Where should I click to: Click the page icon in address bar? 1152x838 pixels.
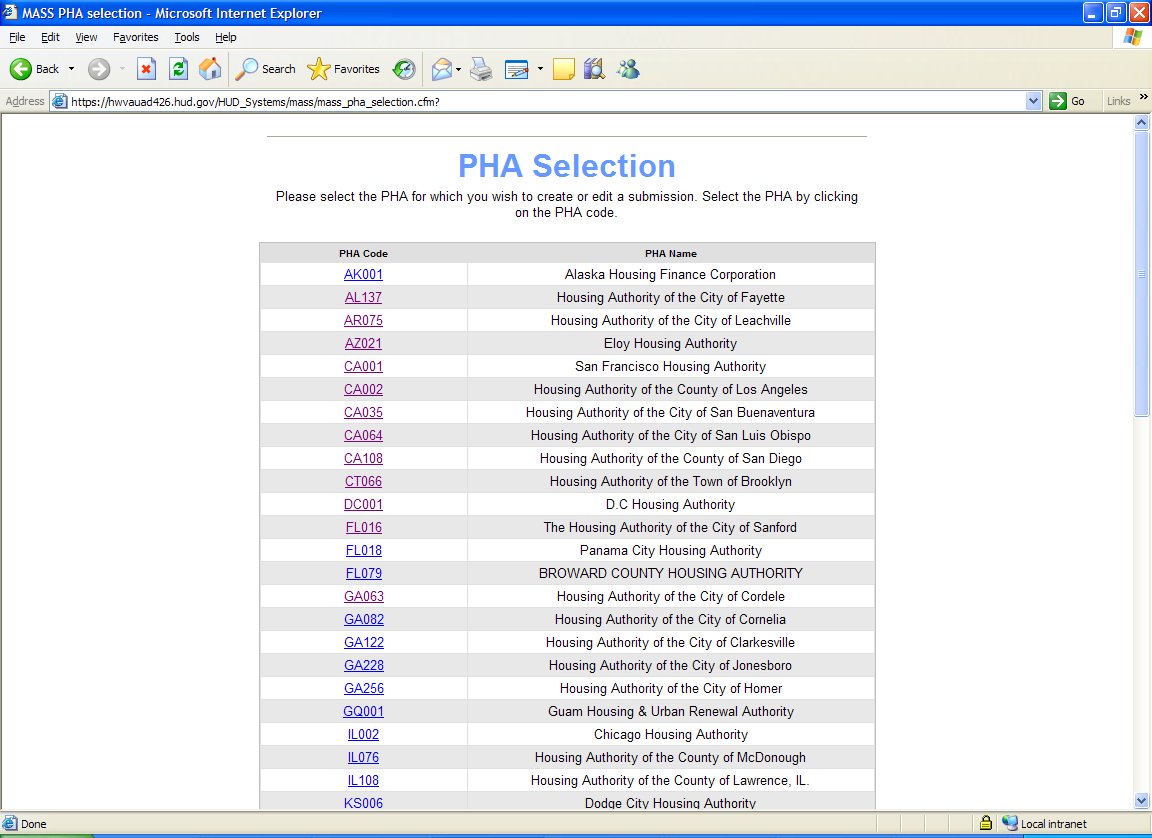click(60, 101)
